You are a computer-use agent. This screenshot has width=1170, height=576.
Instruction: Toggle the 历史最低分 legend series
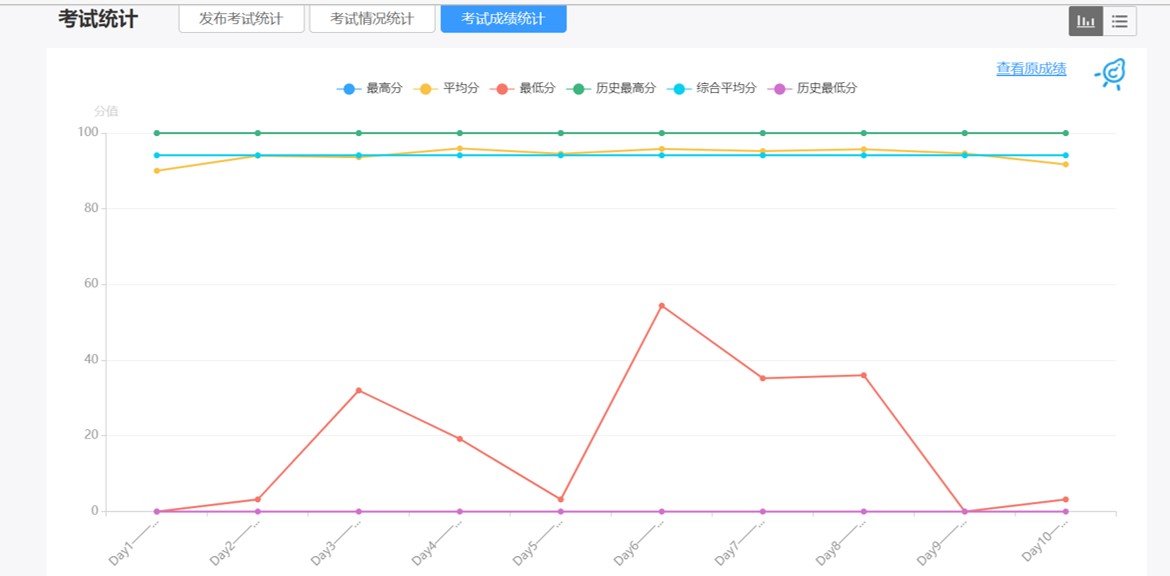coord(812,88)
